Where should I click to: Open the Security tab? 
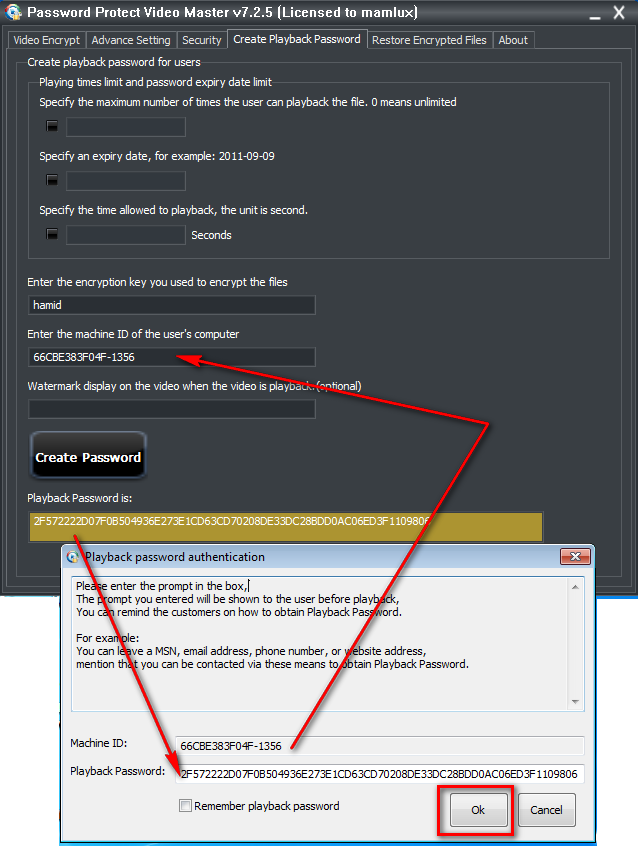(201, 40)
